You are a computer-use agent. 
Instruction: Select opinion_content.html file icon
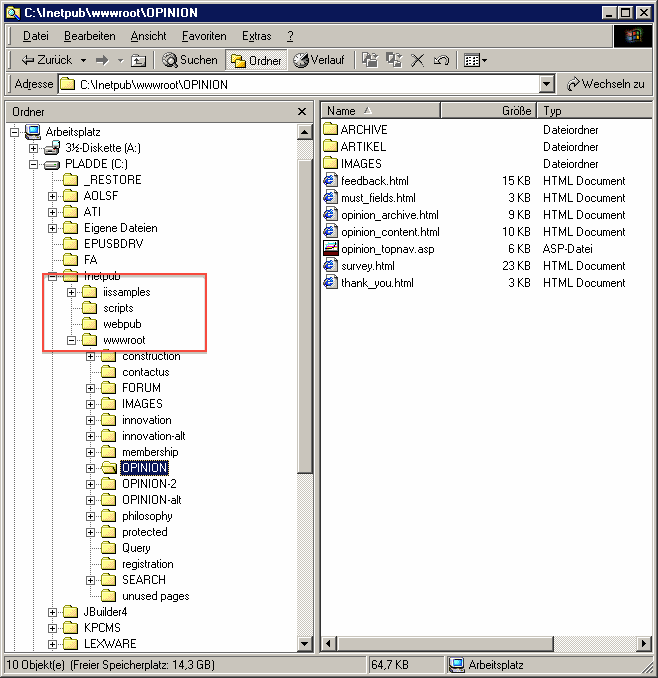pyautogui.click(x=330, y=231)
